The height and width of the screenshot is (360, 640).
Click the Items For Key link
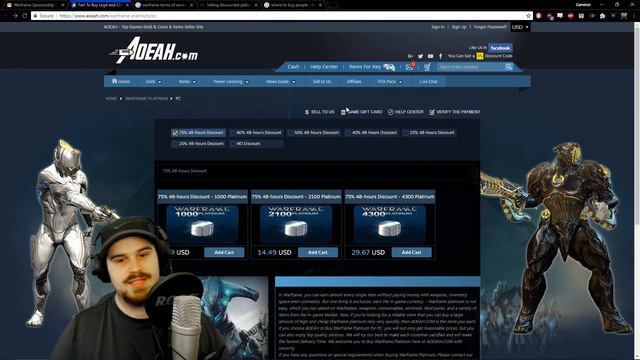[x=365, y=67]
